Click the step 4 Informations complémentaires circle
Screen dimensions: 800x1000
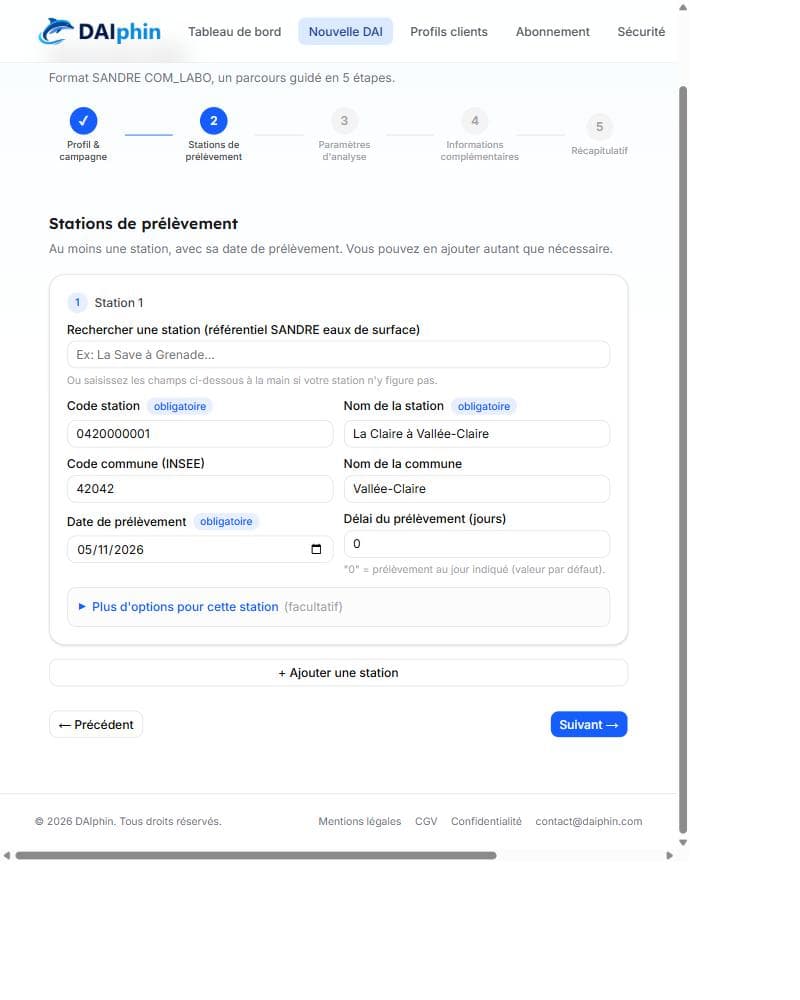(475, 121)
